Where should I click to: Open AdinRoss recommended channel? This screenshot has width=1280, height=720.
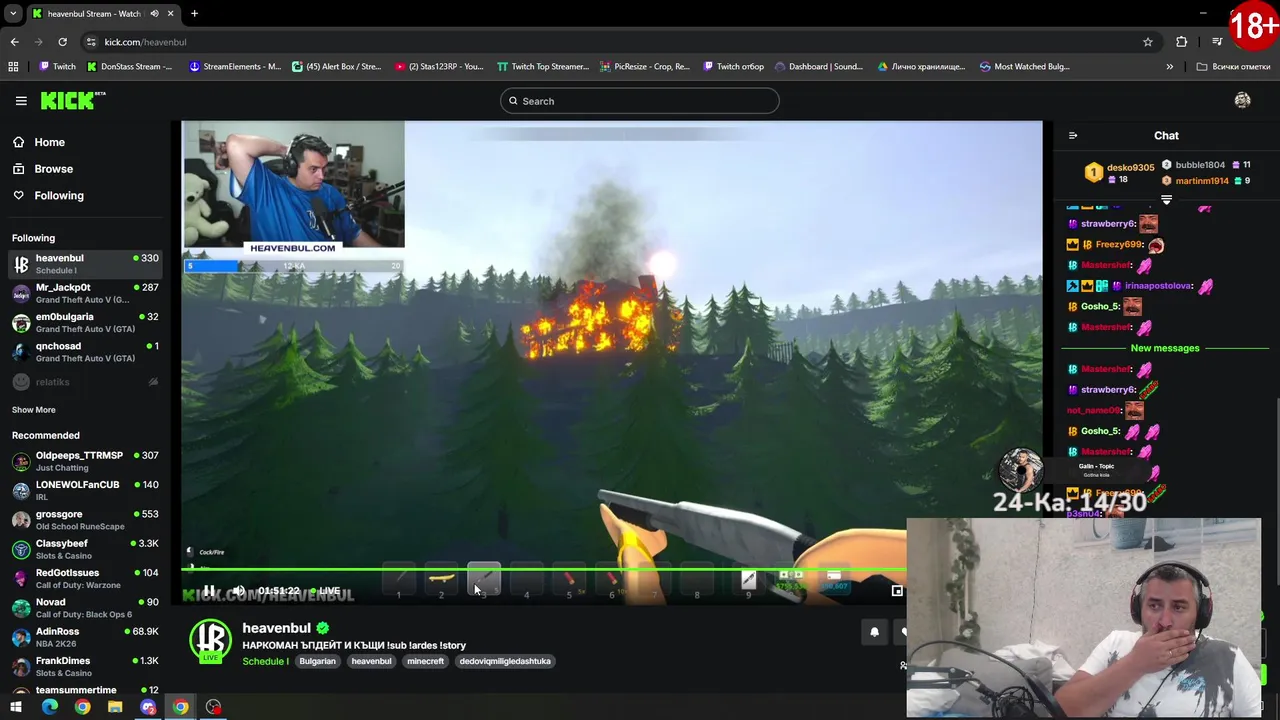(84, 637)
